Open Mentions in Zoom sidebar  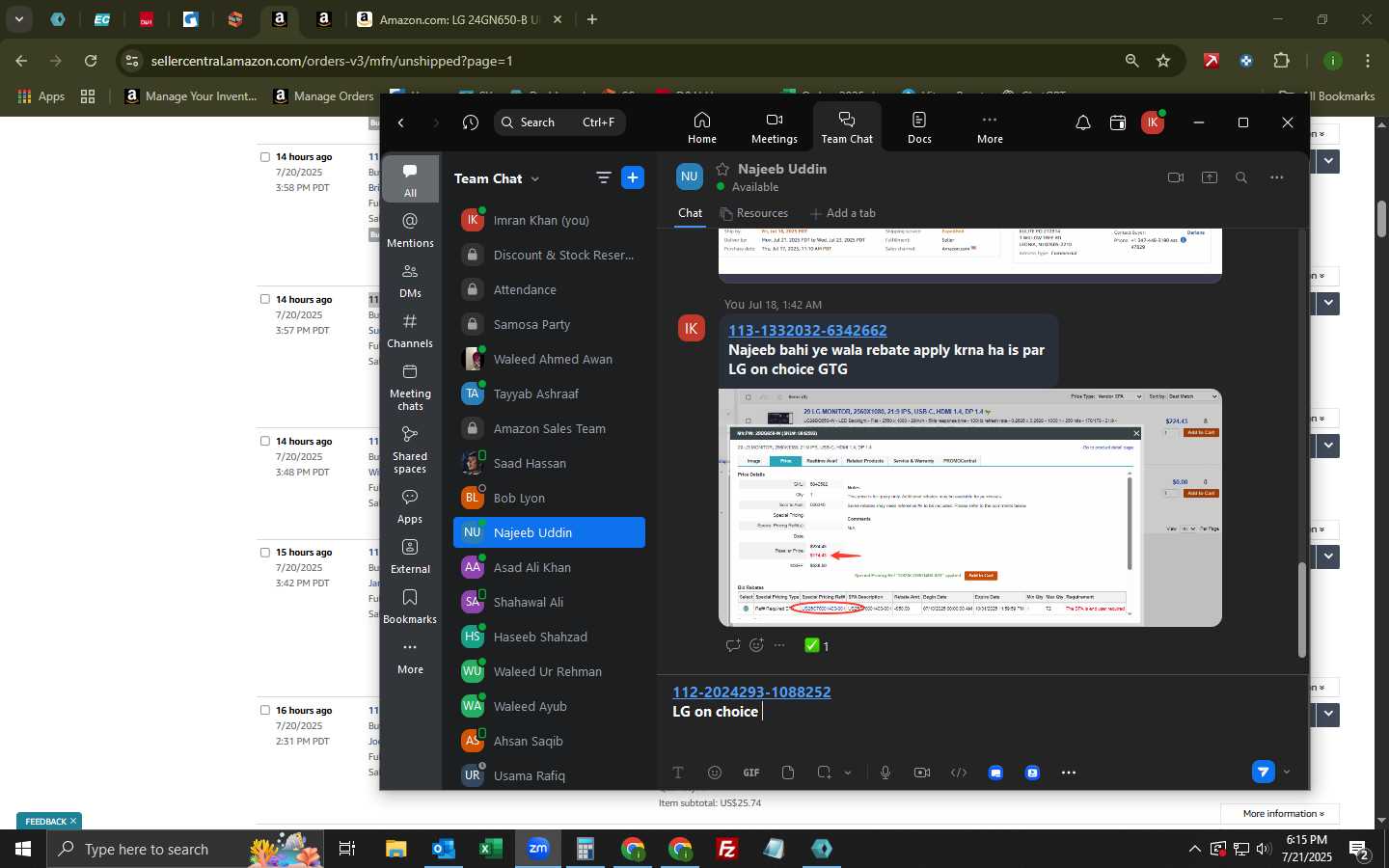coord(410,231)
